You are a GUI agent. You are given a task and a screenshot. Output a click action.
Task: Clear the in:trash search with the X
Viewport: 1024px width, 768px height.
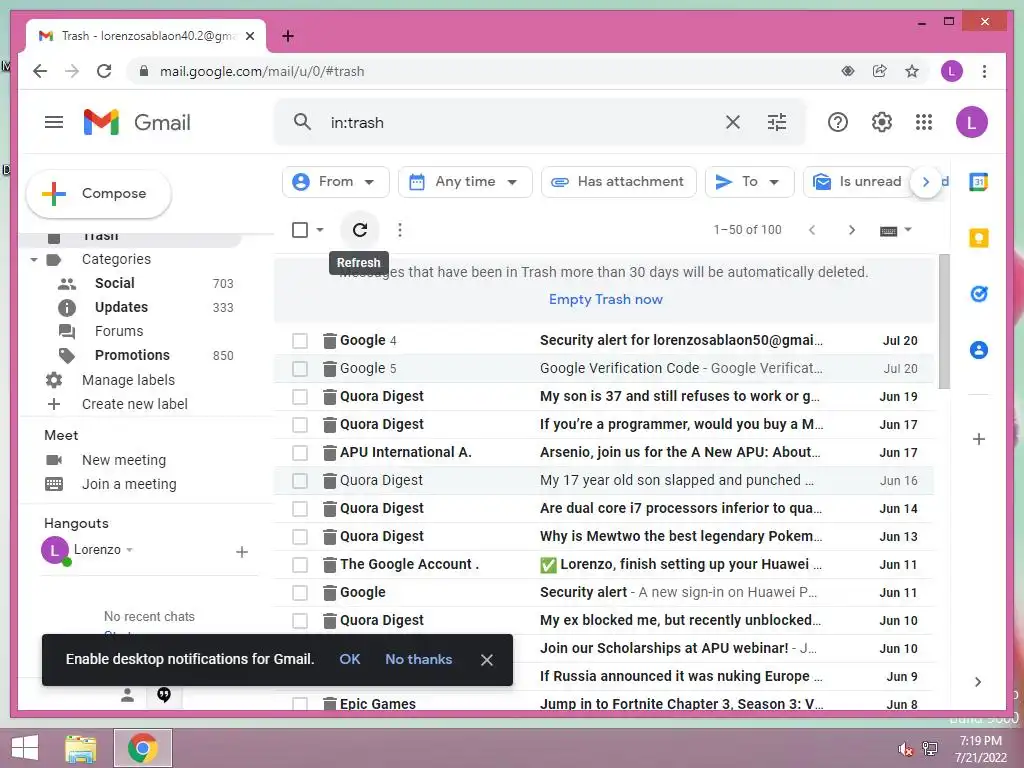coord(733,122)
